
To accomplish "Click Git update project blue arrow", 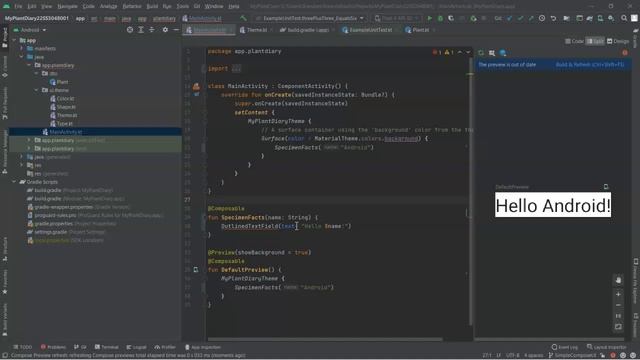I will pyautogui.click(x=509, y=18).
